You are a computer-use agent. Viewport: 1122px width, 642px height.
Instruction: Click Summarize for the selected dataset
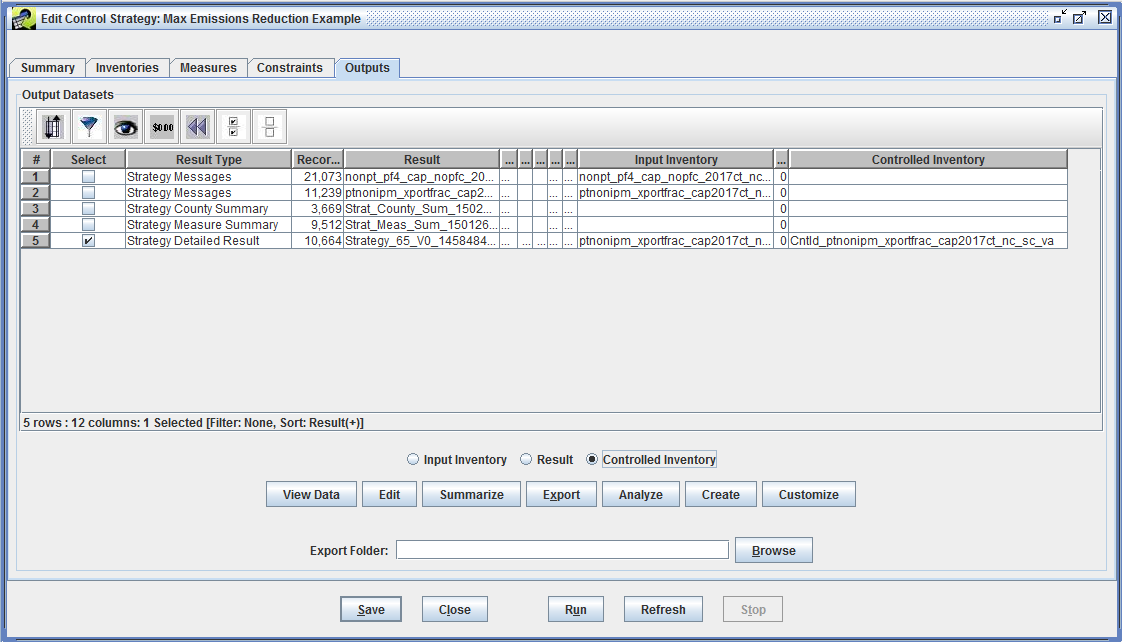click(x=470, y=493)
